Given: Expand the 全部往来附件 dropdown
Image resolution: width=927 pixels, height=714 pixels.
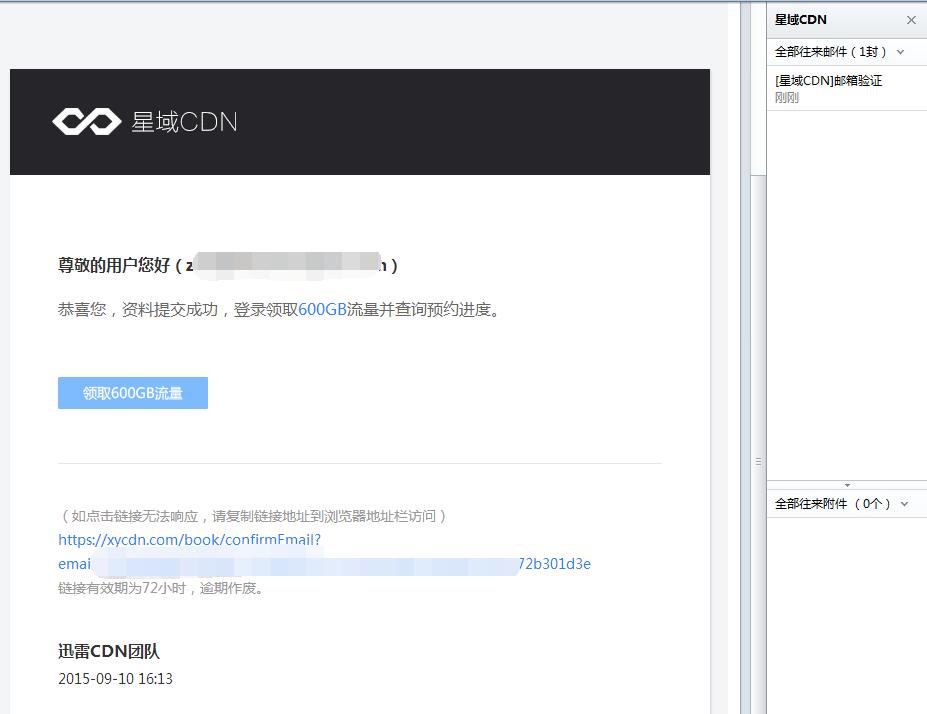Looking at the screenshot, I should (x=904, y=504).
